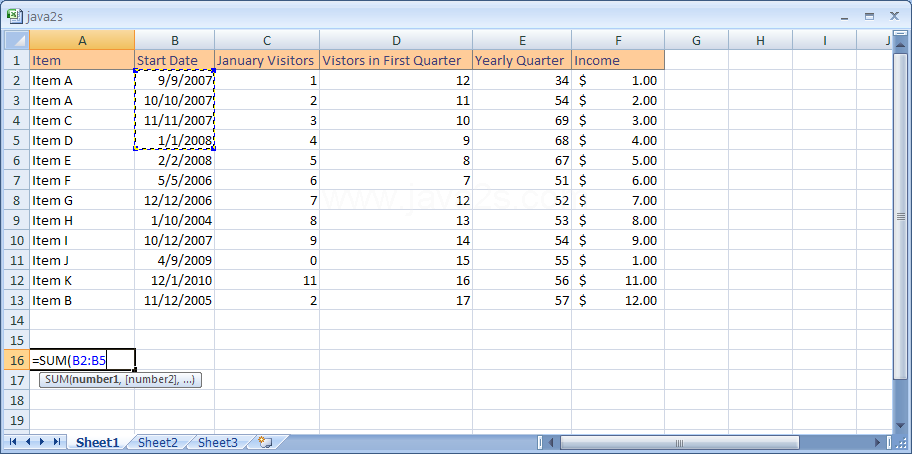
Task: Go to last sheet navigation arrow
Action: coord(56,442)
